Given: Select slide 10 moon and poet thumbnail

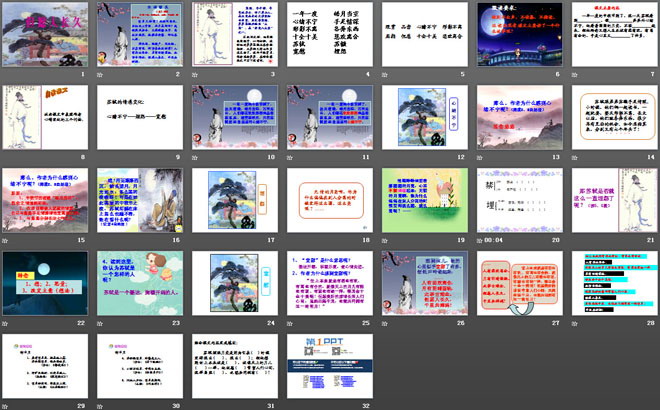Looking at the screenshot, I should coord(235,117).
